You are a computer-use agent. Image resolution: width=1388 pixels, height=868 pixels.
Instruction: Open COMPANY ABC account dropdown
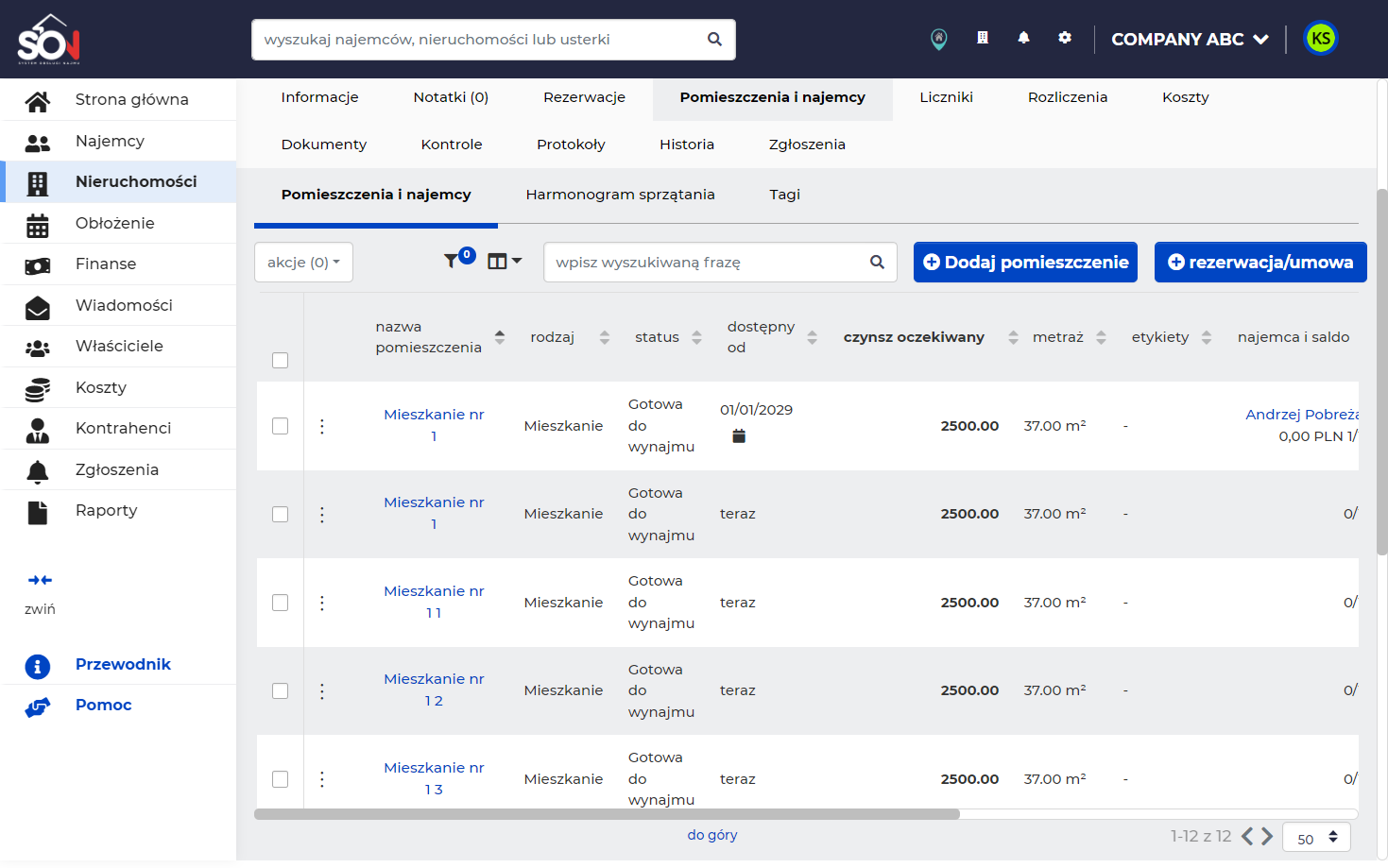point(1190,40)
